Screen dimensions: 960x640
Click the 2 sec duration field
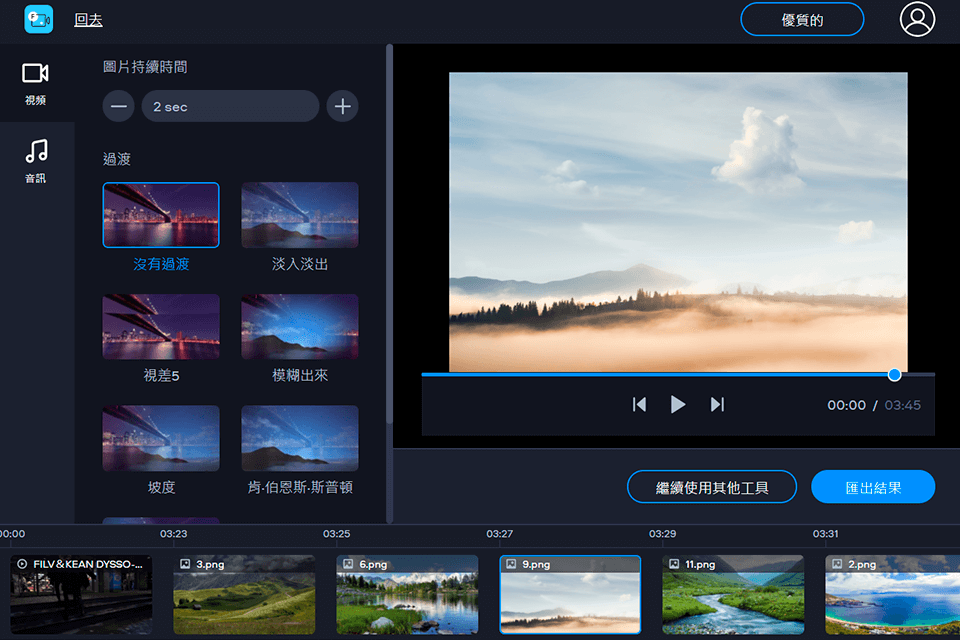[x=230, y=106]
